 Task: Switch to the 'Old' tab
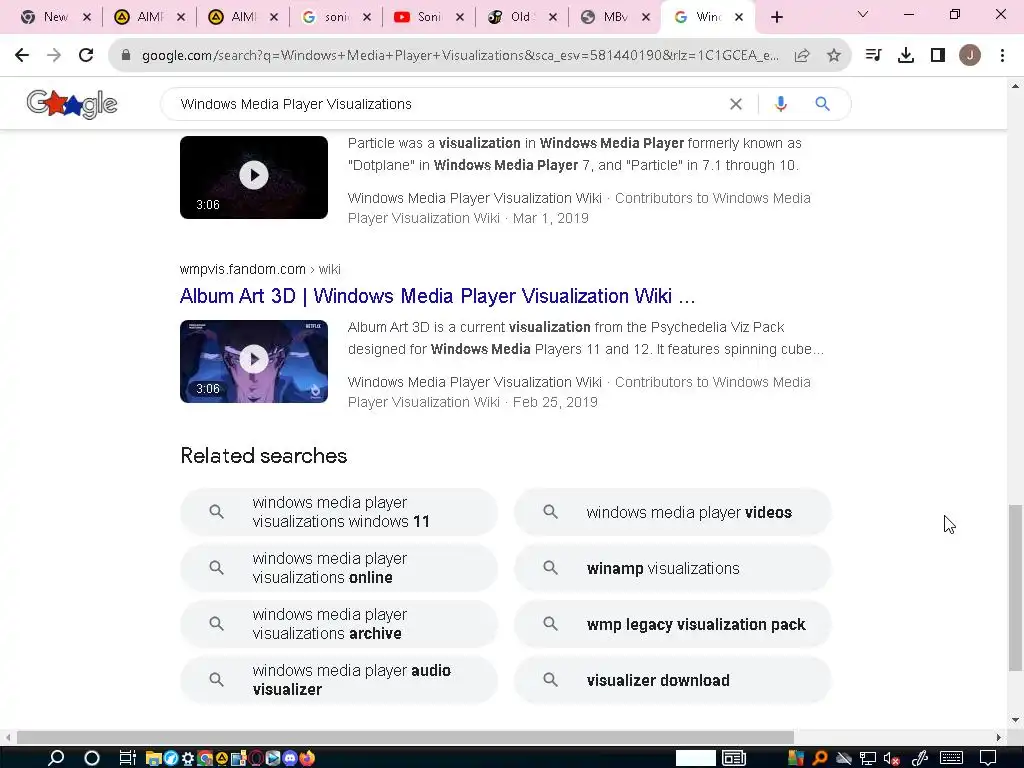tap(520, 18)
